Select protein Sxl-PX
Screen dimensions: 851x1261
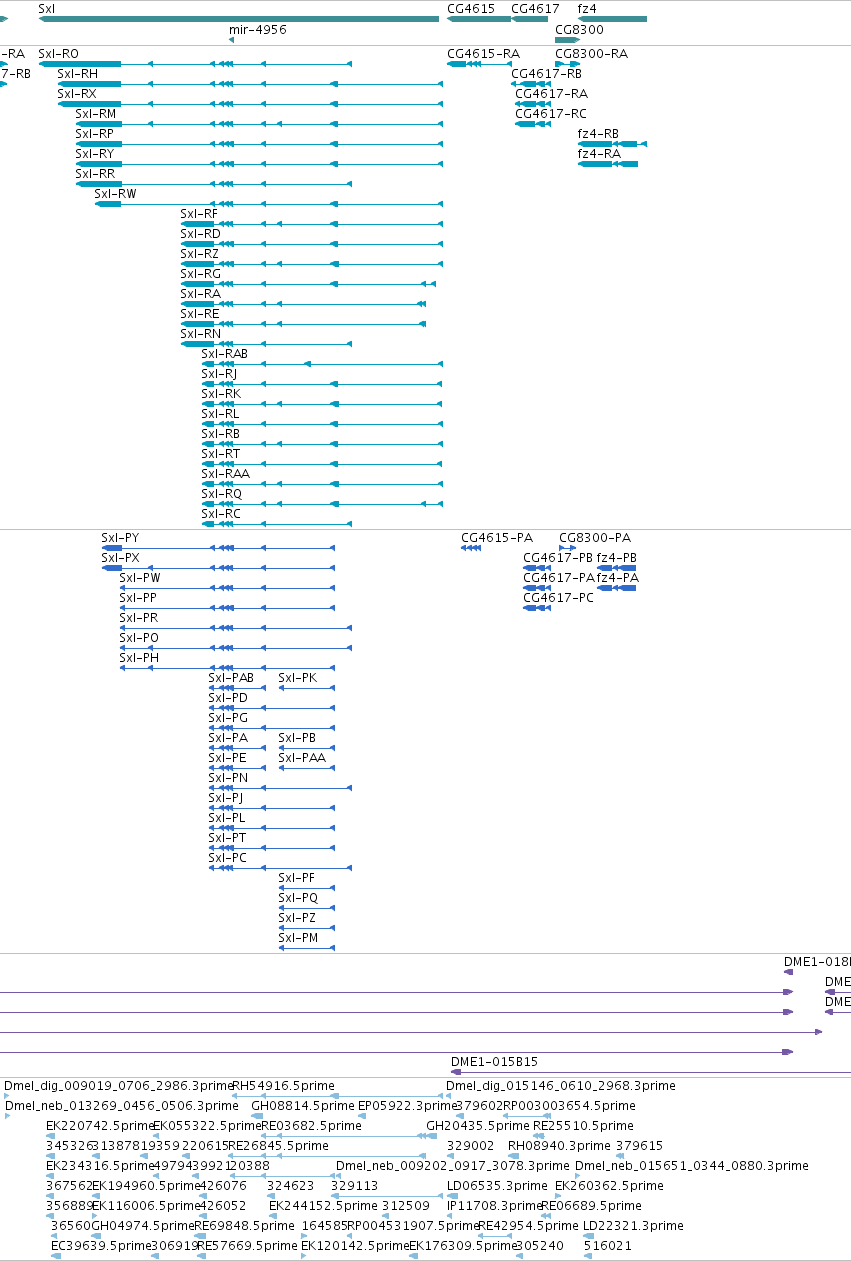coord(120,558)
